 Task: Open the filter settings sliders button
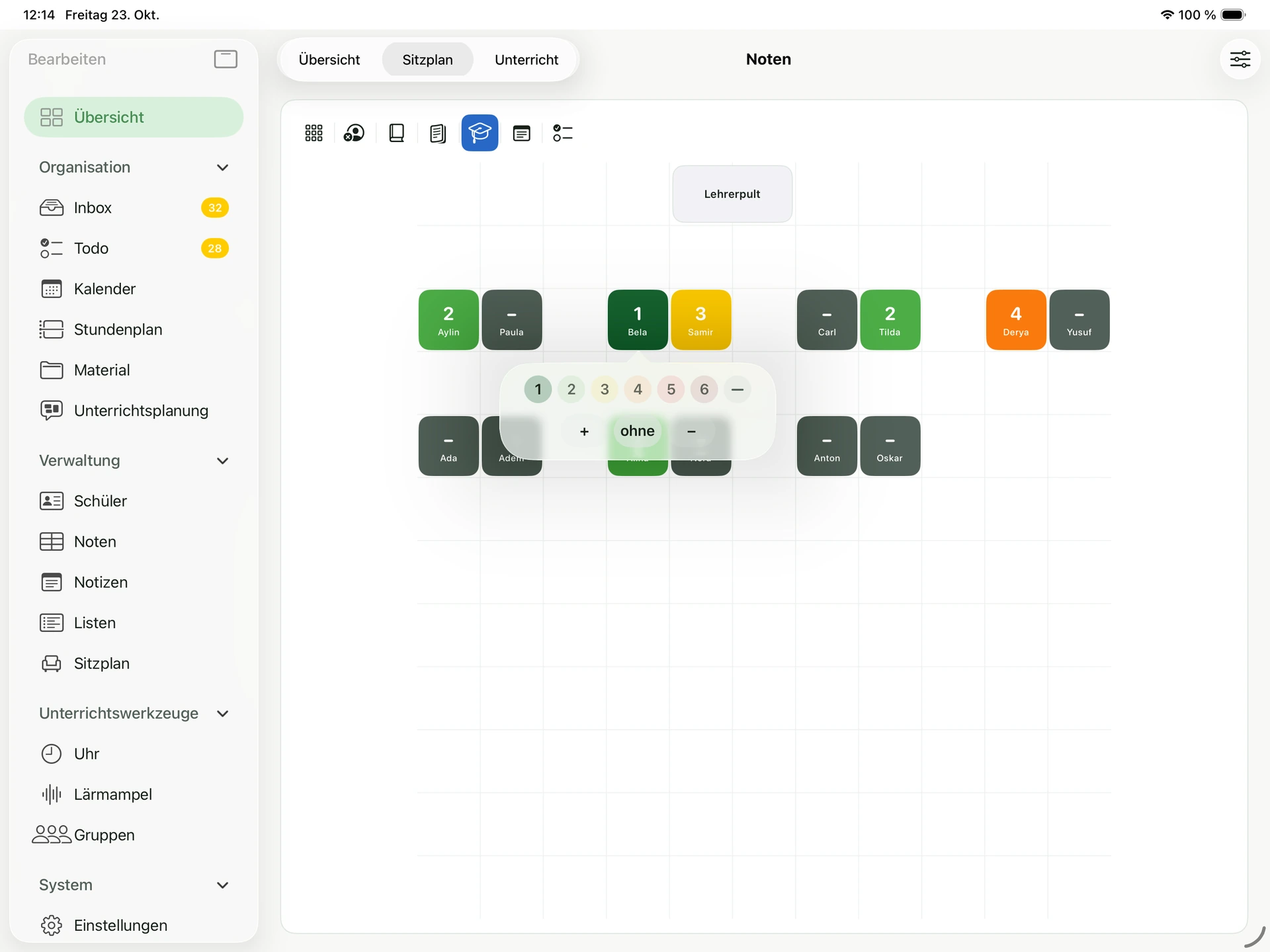click(x=1240, y=59)
